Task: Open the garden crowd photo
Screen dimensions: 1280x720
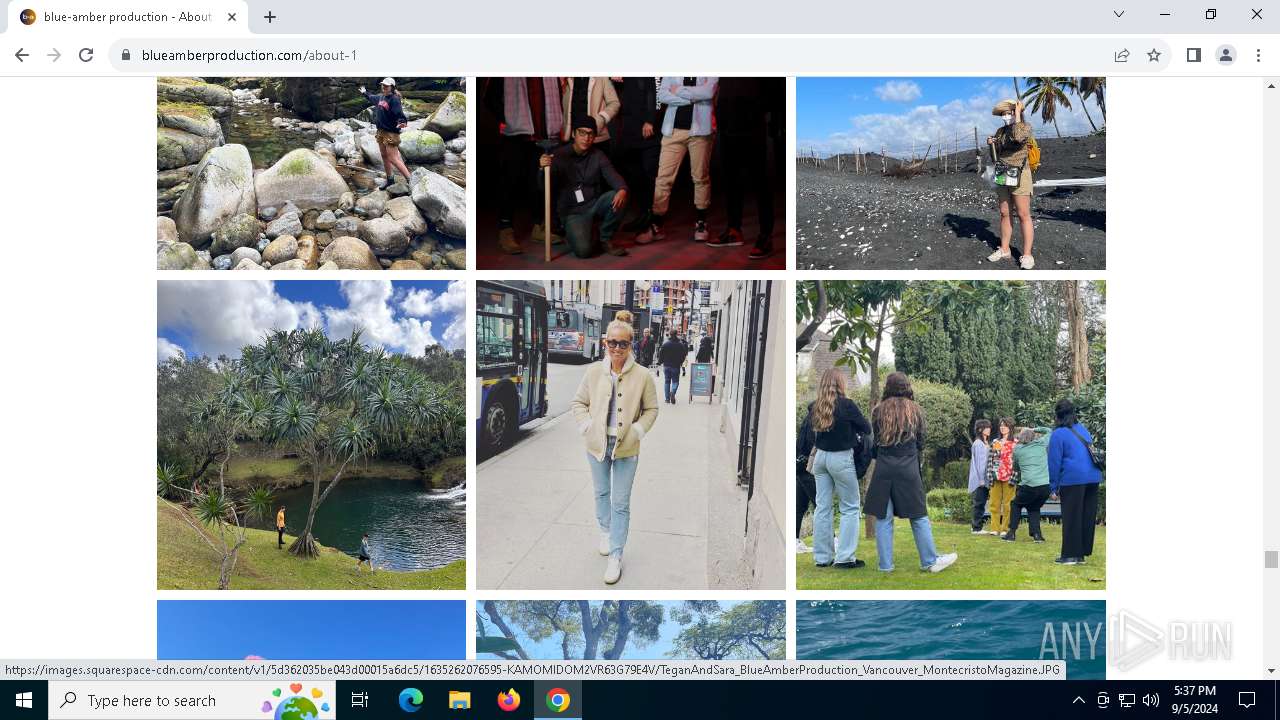Action: [951, 435]
